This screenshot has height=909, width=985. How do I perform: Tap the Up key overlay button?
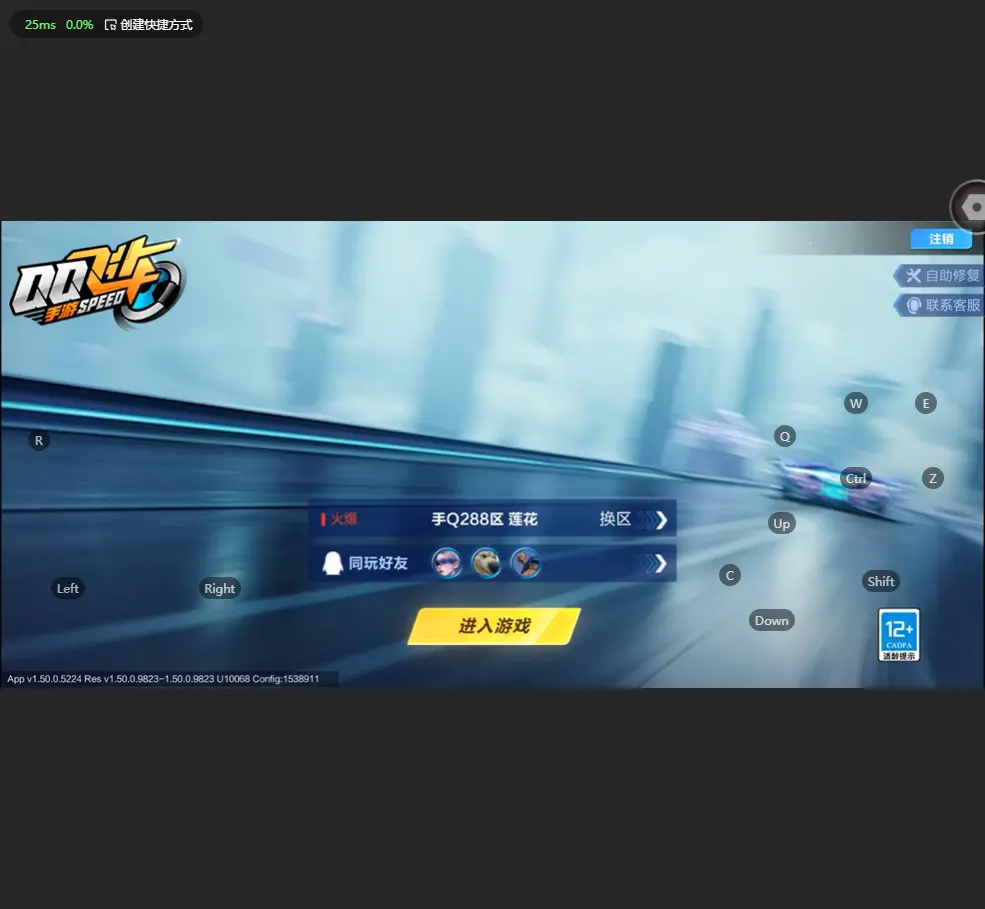pos(781,523)
